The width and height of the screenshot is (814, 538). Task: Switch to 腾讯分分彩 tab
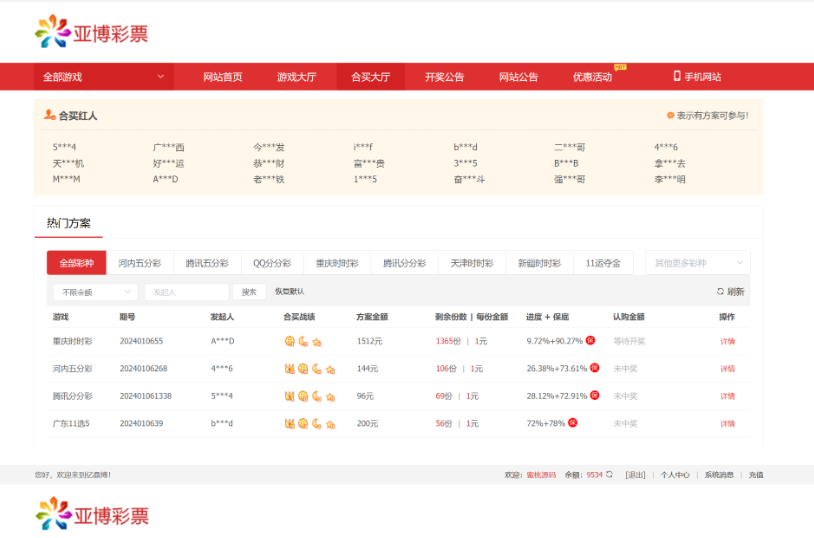[x=404, y=263]
